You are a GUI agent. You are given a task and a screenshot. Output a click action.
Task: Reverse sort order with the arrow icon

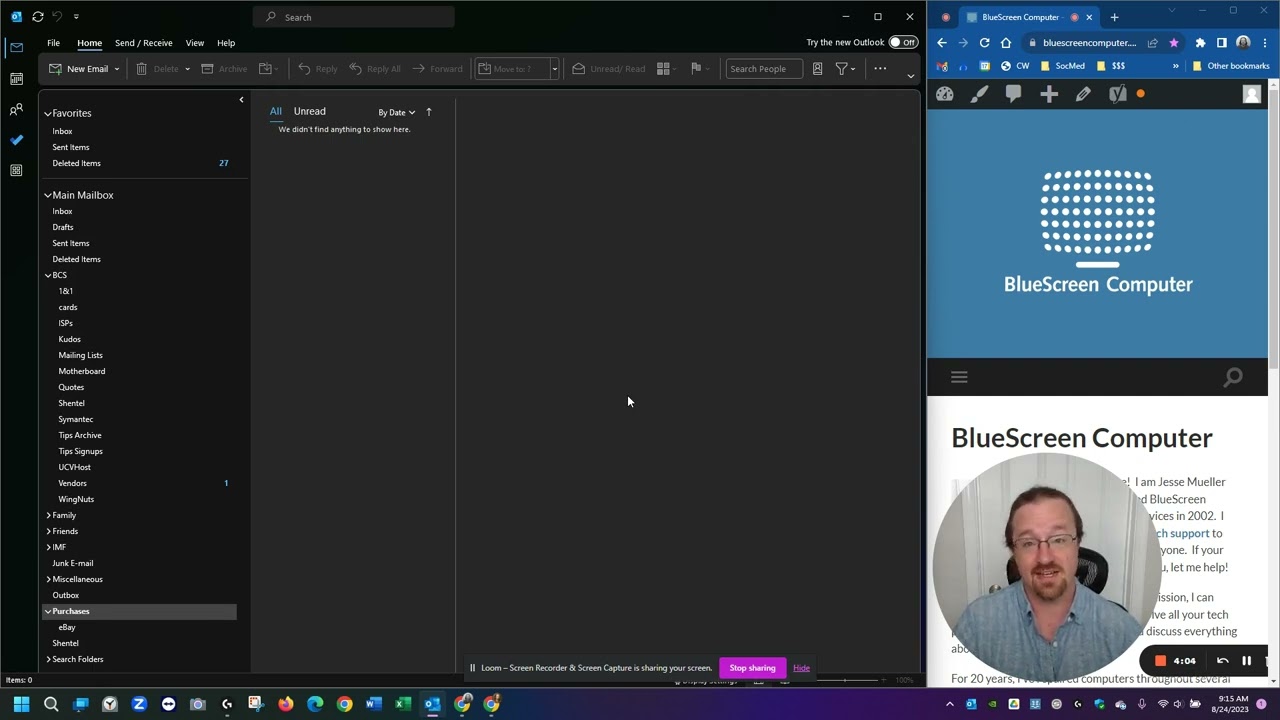[x=429, y=112]
